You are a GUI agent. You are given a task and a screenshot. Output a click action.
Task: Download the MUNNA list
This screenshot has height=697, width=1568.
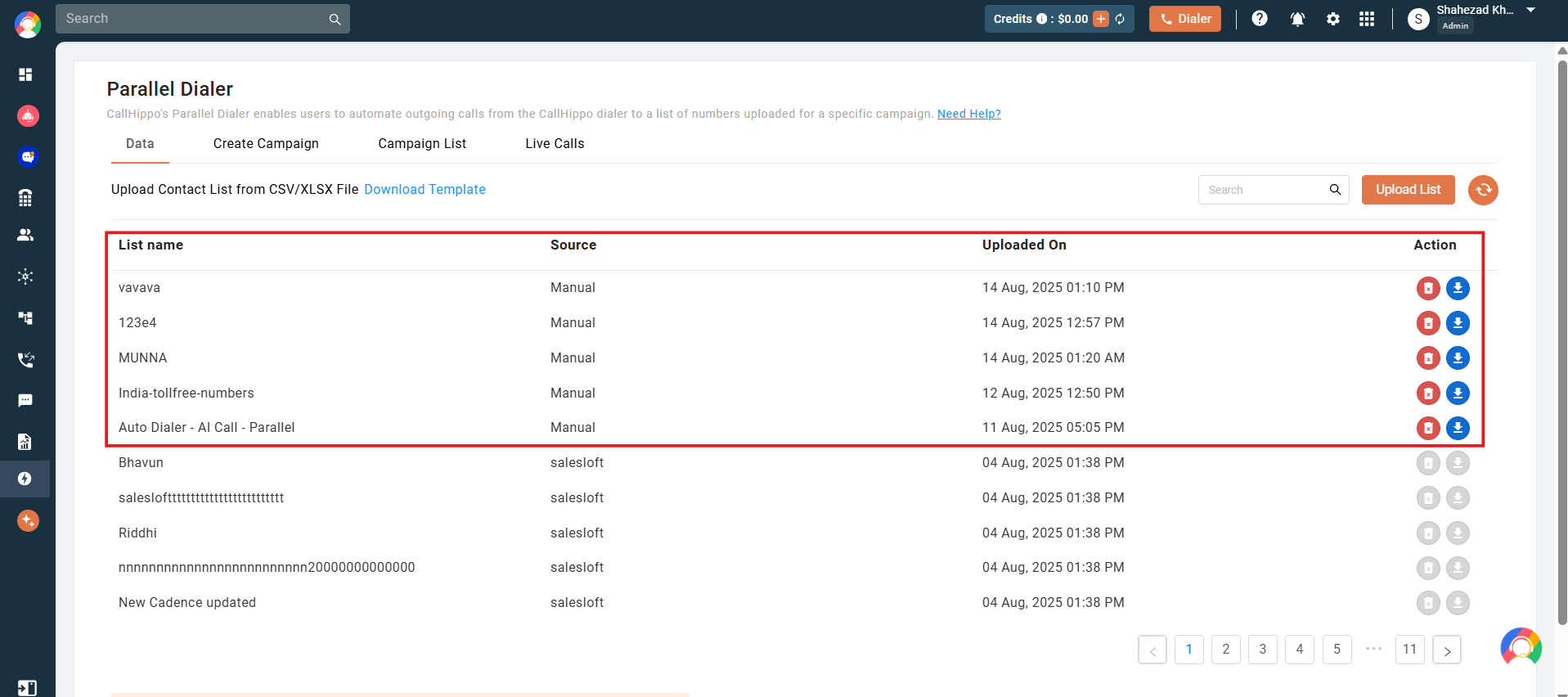tap(1458, 358)
